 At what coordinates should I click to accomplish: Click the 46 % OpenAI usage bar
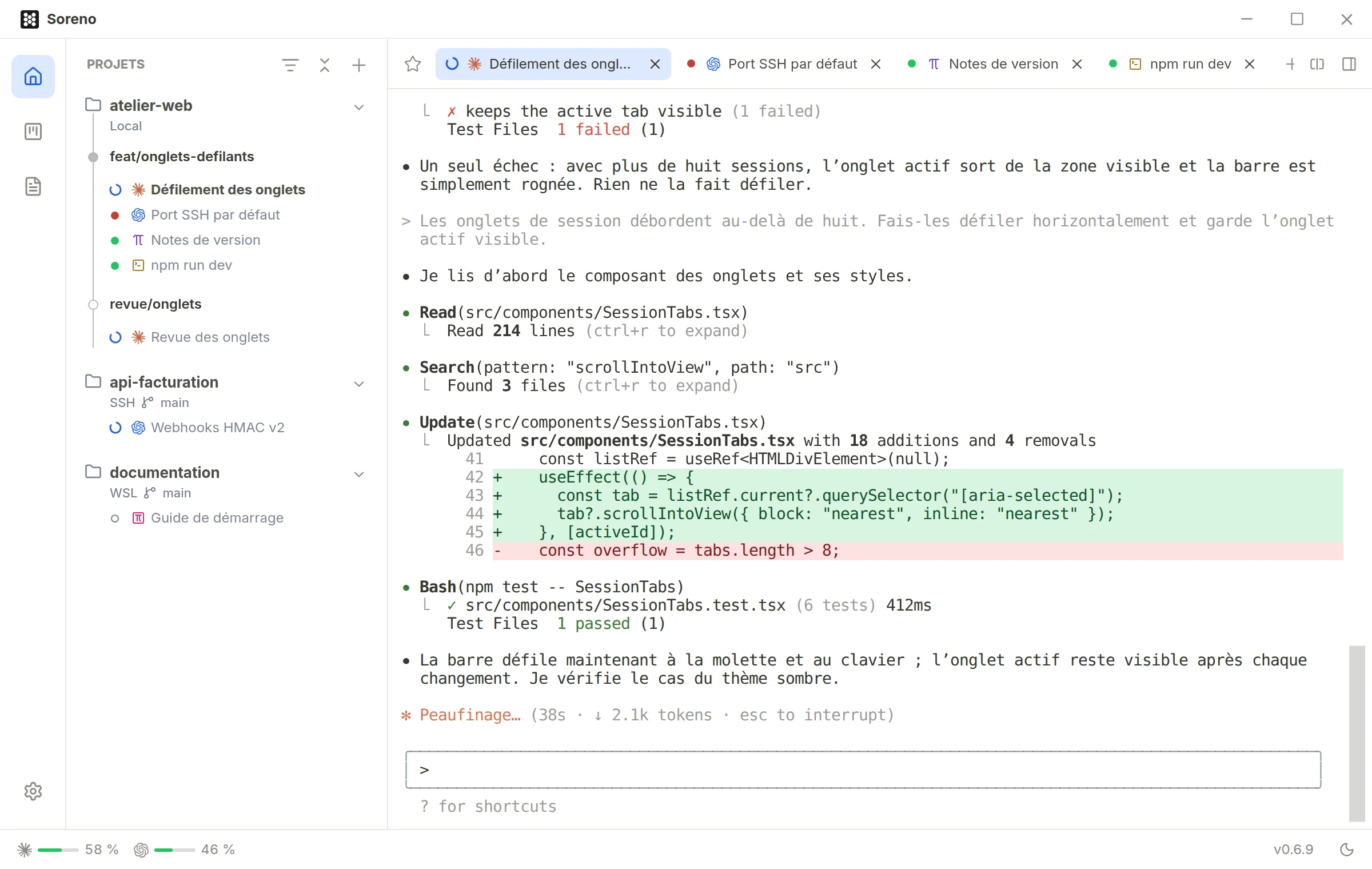point(185,850)
